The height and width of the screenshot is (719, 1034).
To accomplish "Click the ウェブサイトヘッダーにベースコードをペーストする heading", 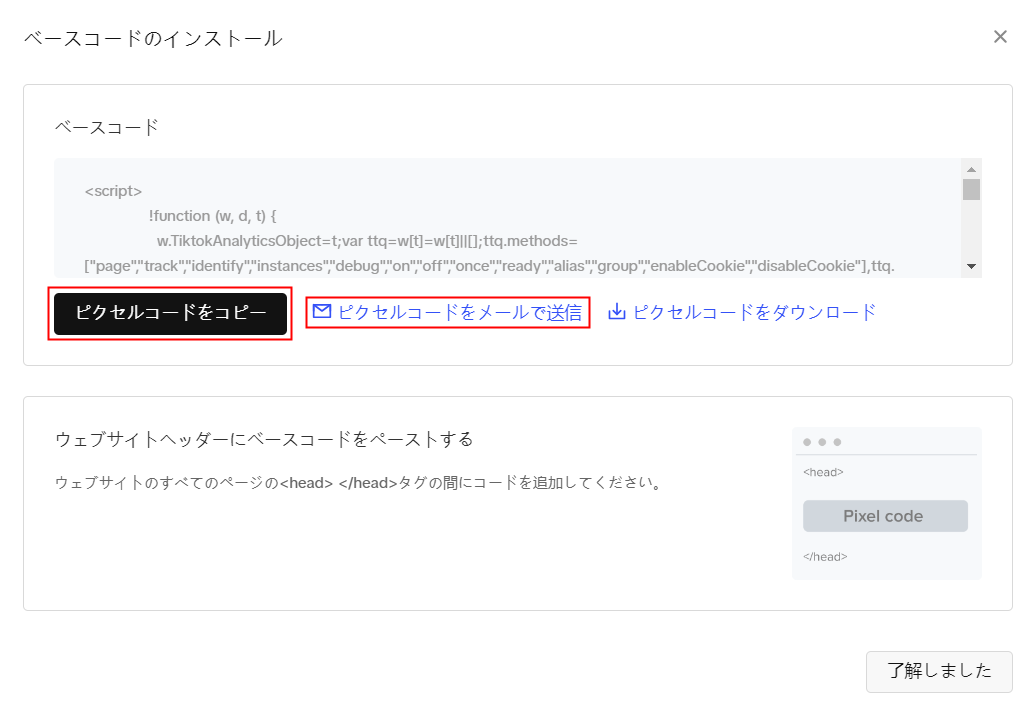I will pos(264,439).
